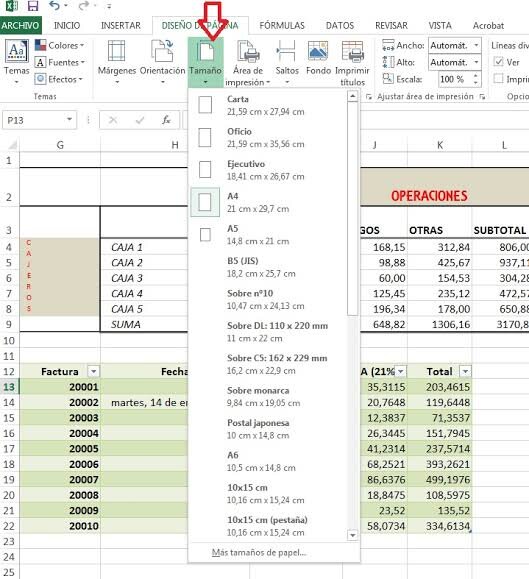Switch to the FÓRMULAS ribbon tab
This screenshot has width=529, height=579.
coord(282,25)
